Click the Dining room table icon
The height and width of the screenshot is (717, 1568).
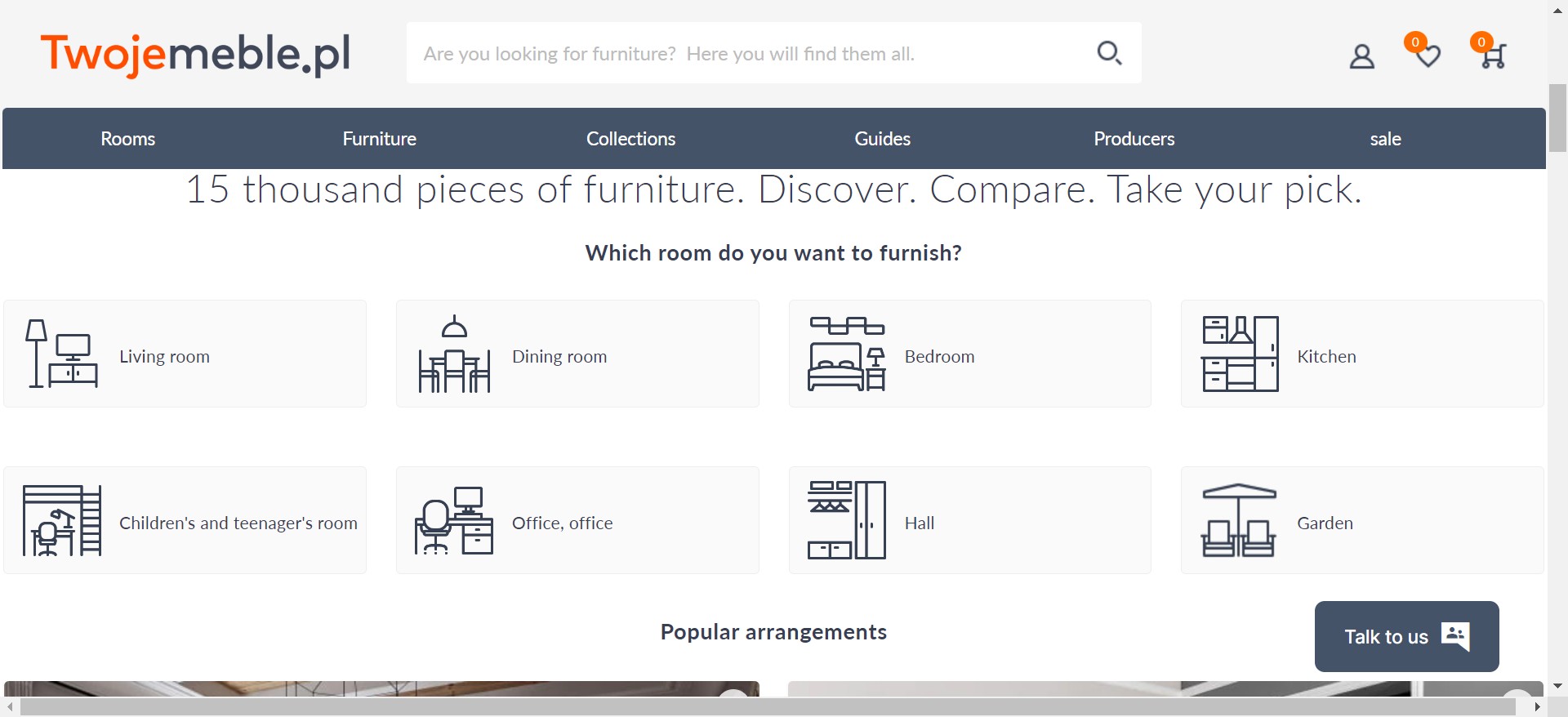[454, 354]
